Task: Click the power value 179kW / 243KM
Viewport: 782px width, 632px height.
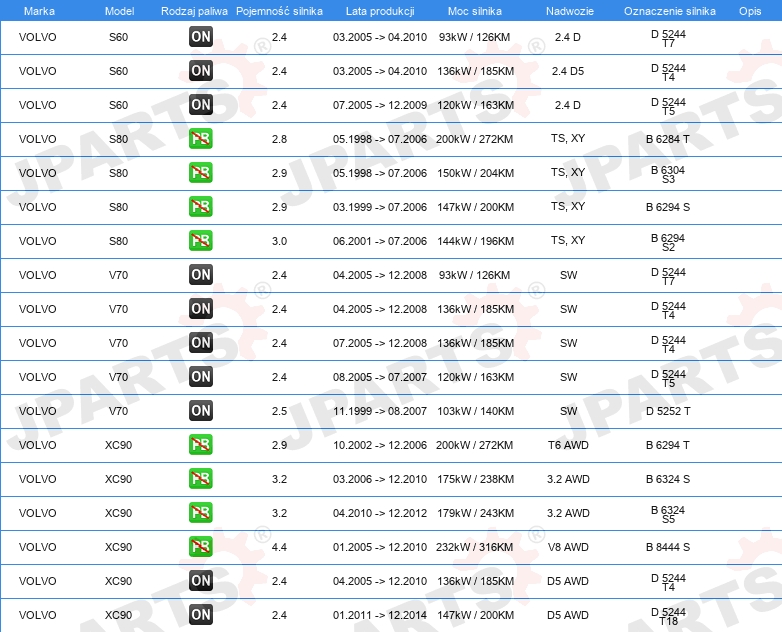Action: point(475,513)
